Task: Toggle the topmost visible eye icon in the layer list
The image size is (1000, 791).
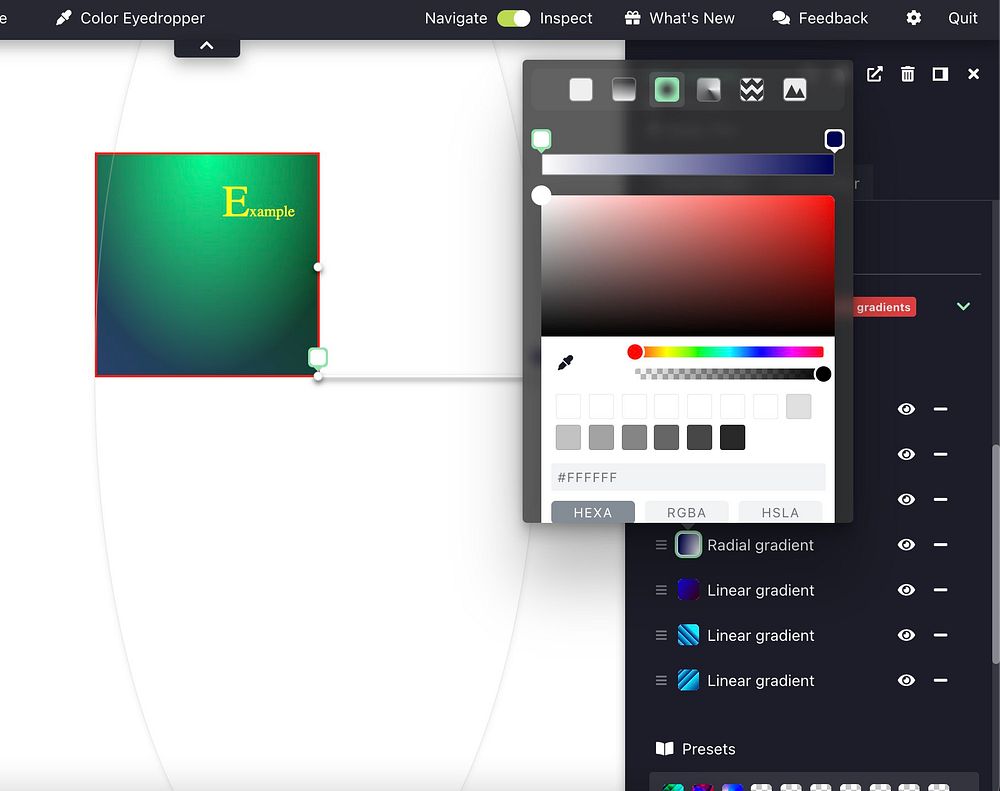Action: (906, 409)
